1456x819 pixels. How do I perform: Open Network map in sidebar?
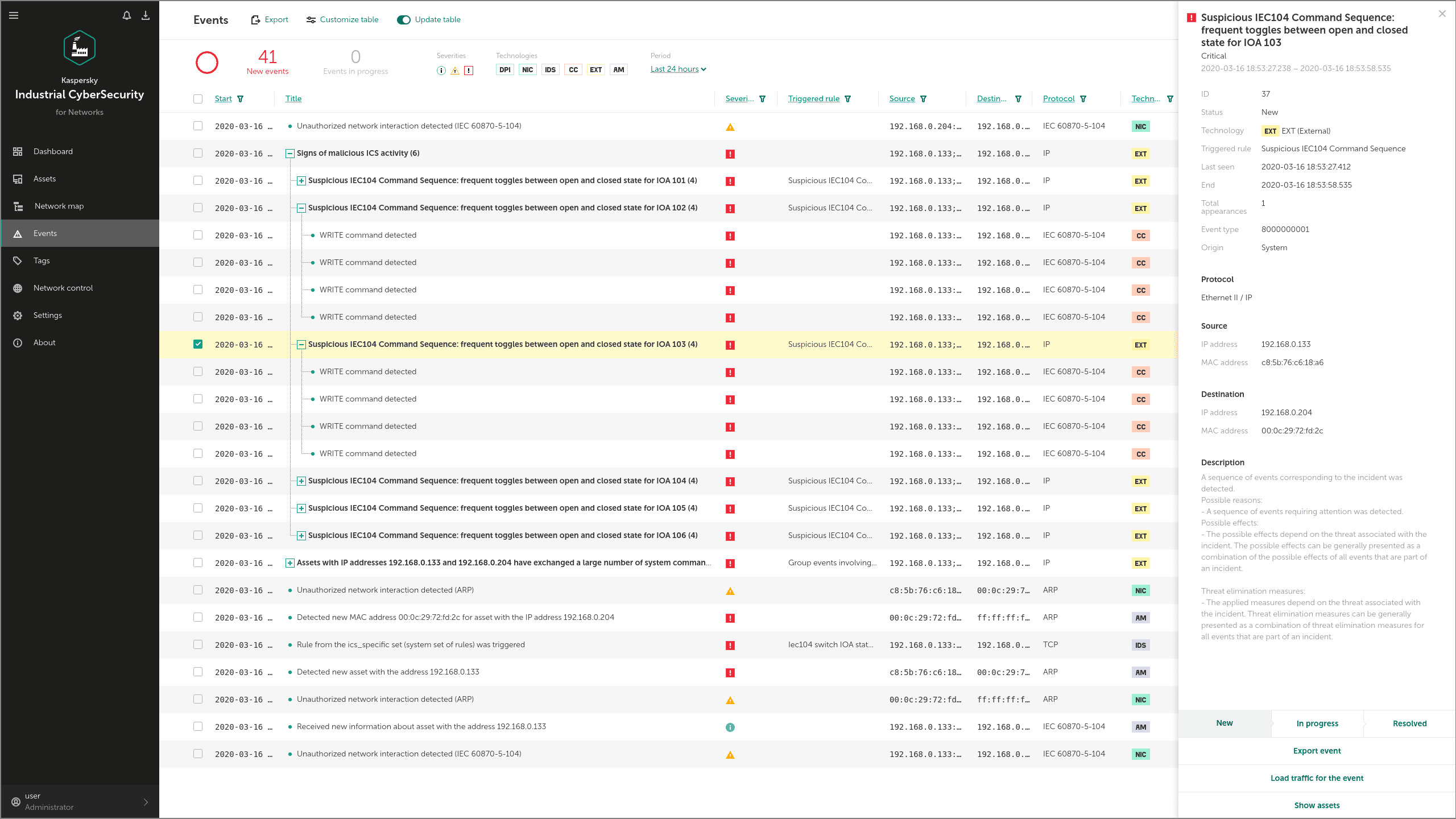pos(59,206)
